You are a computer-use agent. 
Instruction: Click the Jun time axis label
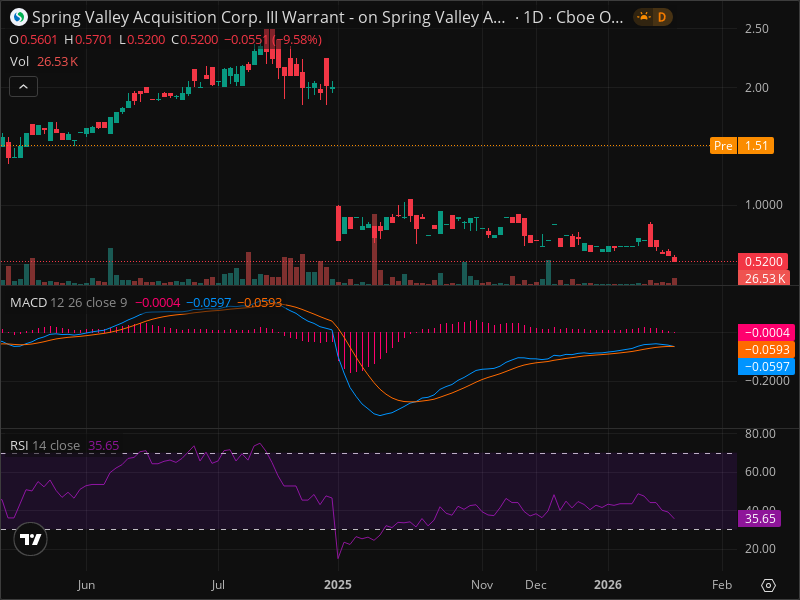pos(86,585)
